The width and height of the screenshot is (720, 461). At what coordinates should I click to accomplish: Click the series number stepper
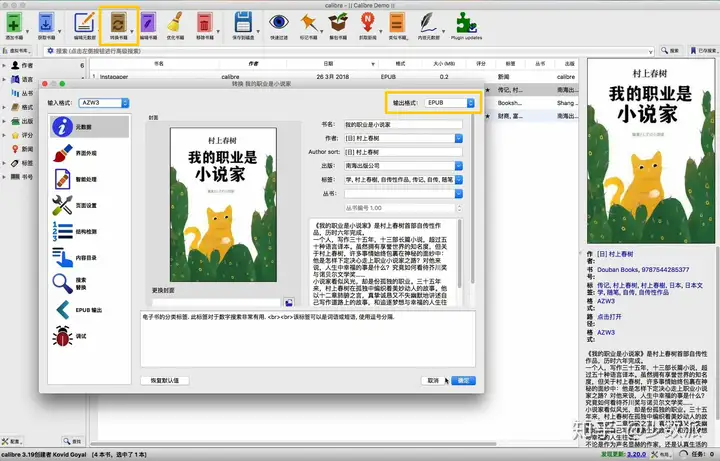459,208
